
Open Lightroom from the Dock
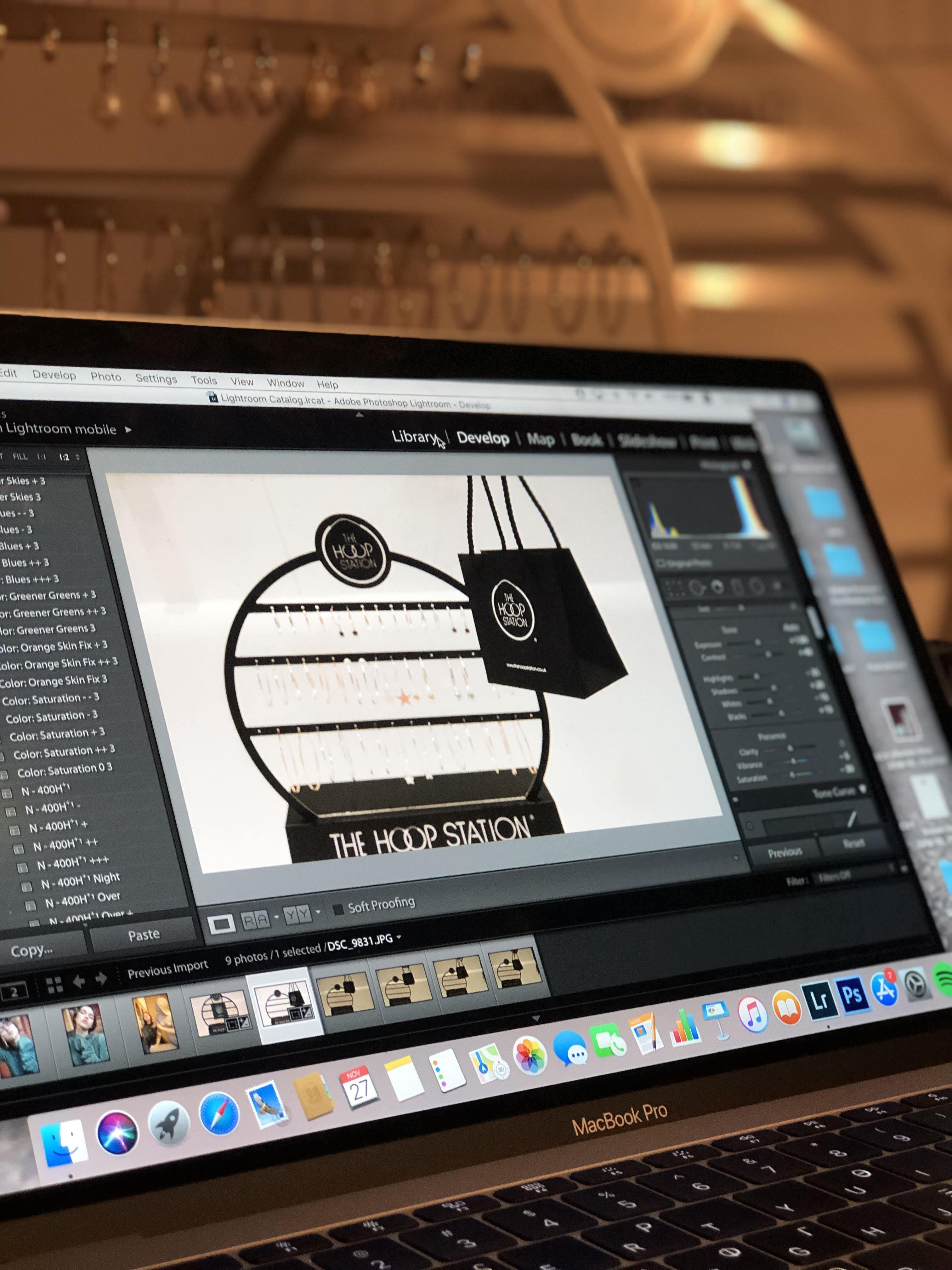(x=820, y=1001)
